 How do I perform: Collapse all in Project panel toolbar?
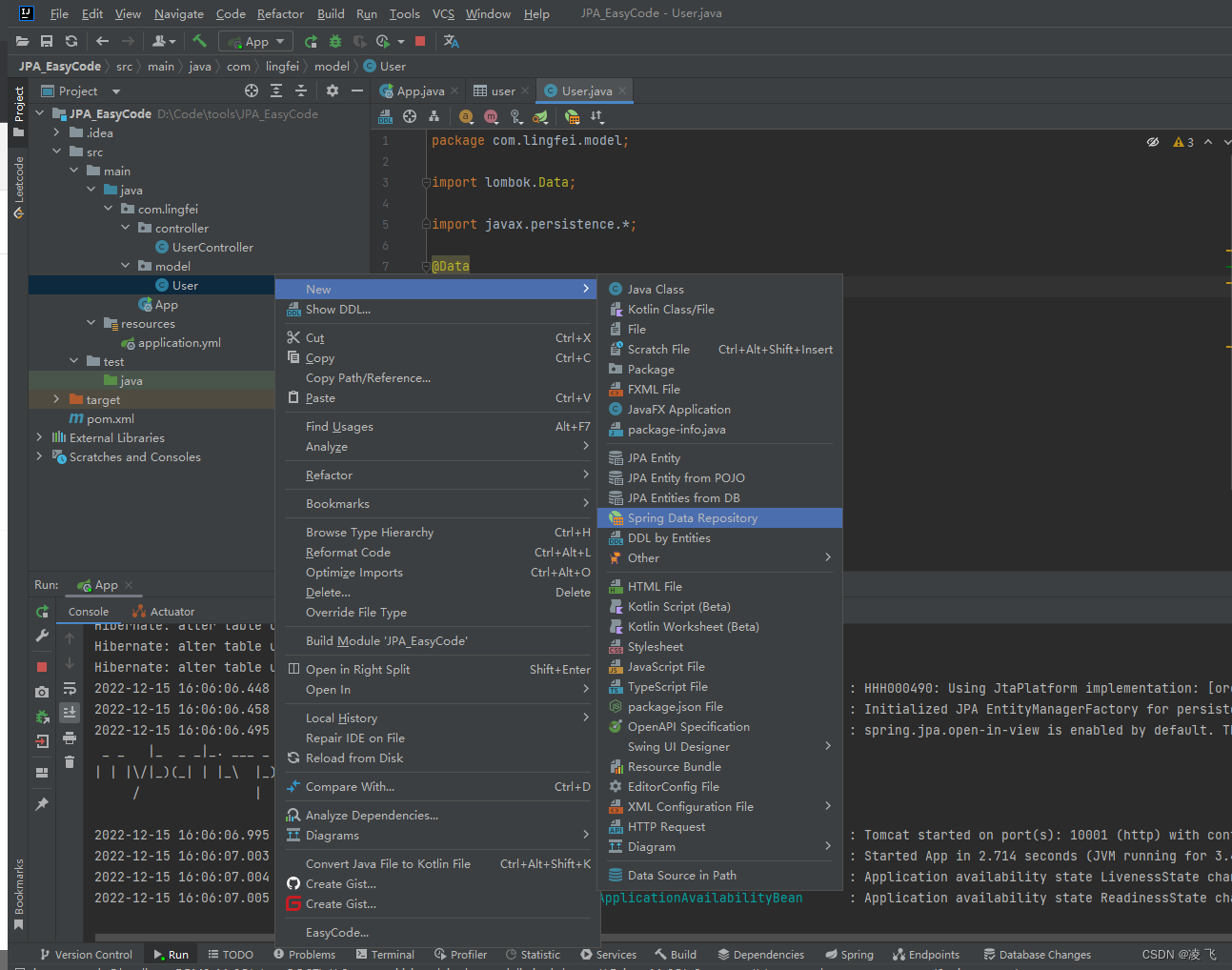(x=301, y=91)
